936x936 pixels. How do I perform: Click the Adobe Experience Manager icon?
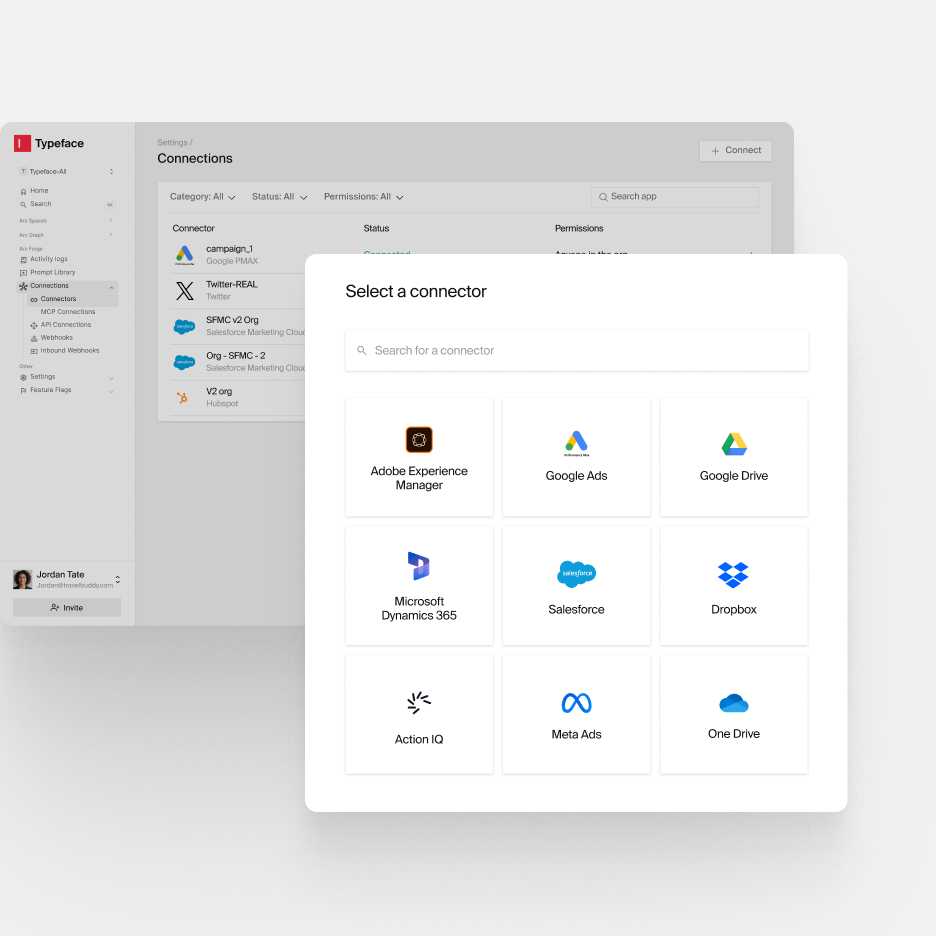tap(419, 440)
